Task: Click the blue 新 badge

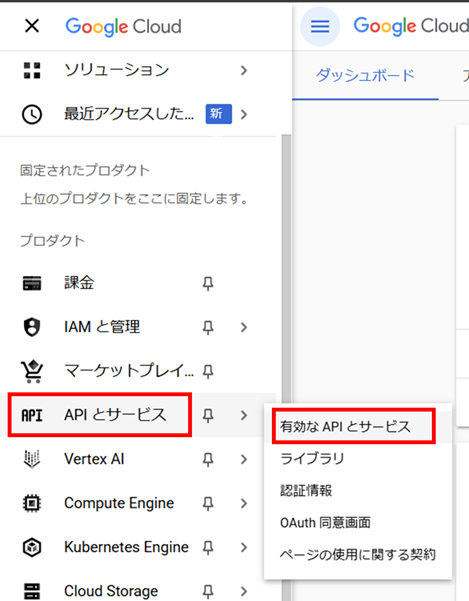Action: coord(219,114)
